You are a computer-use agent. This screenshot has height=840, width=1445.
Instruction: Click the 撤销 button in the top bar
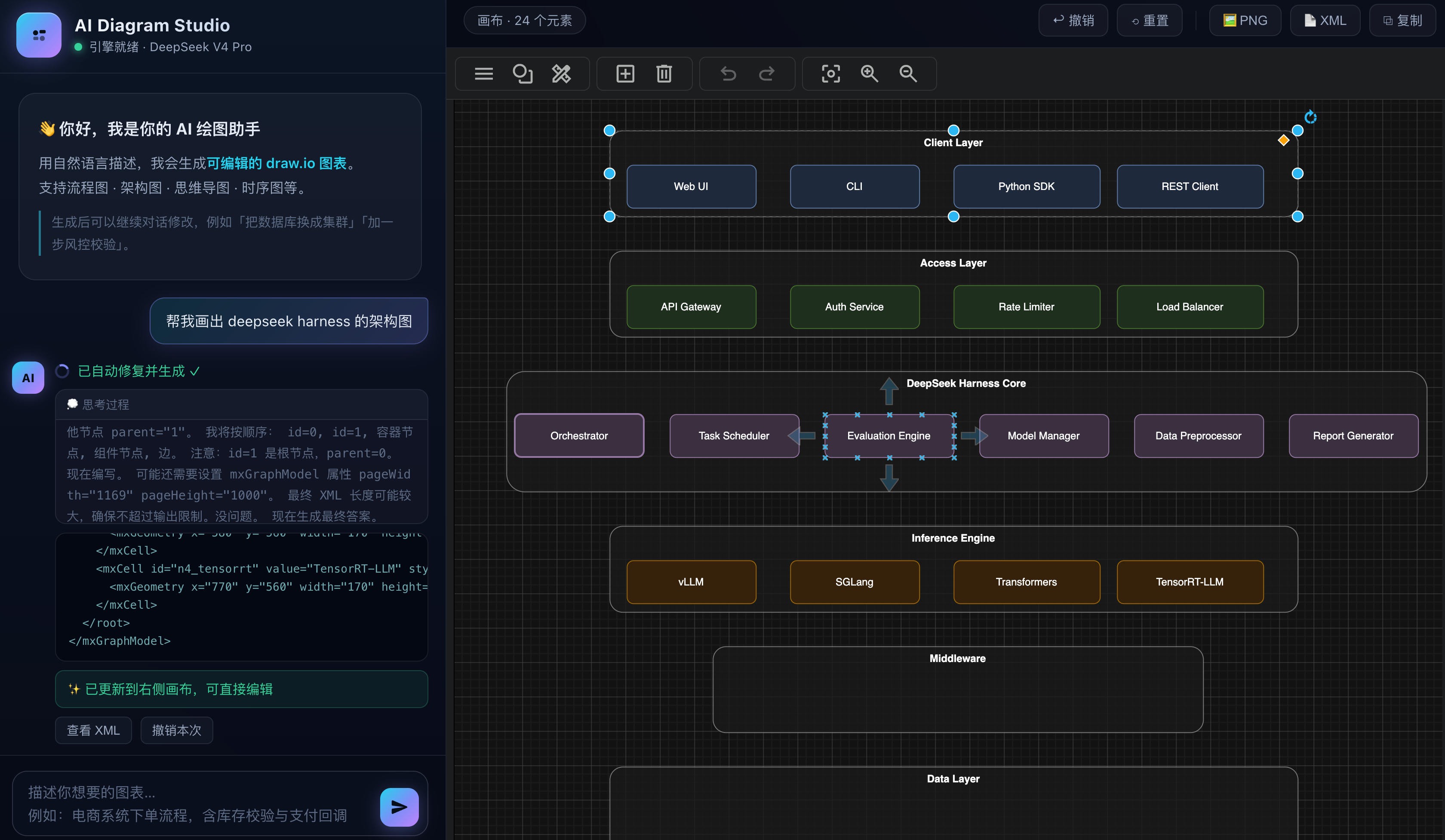[x=1073, y=21]
